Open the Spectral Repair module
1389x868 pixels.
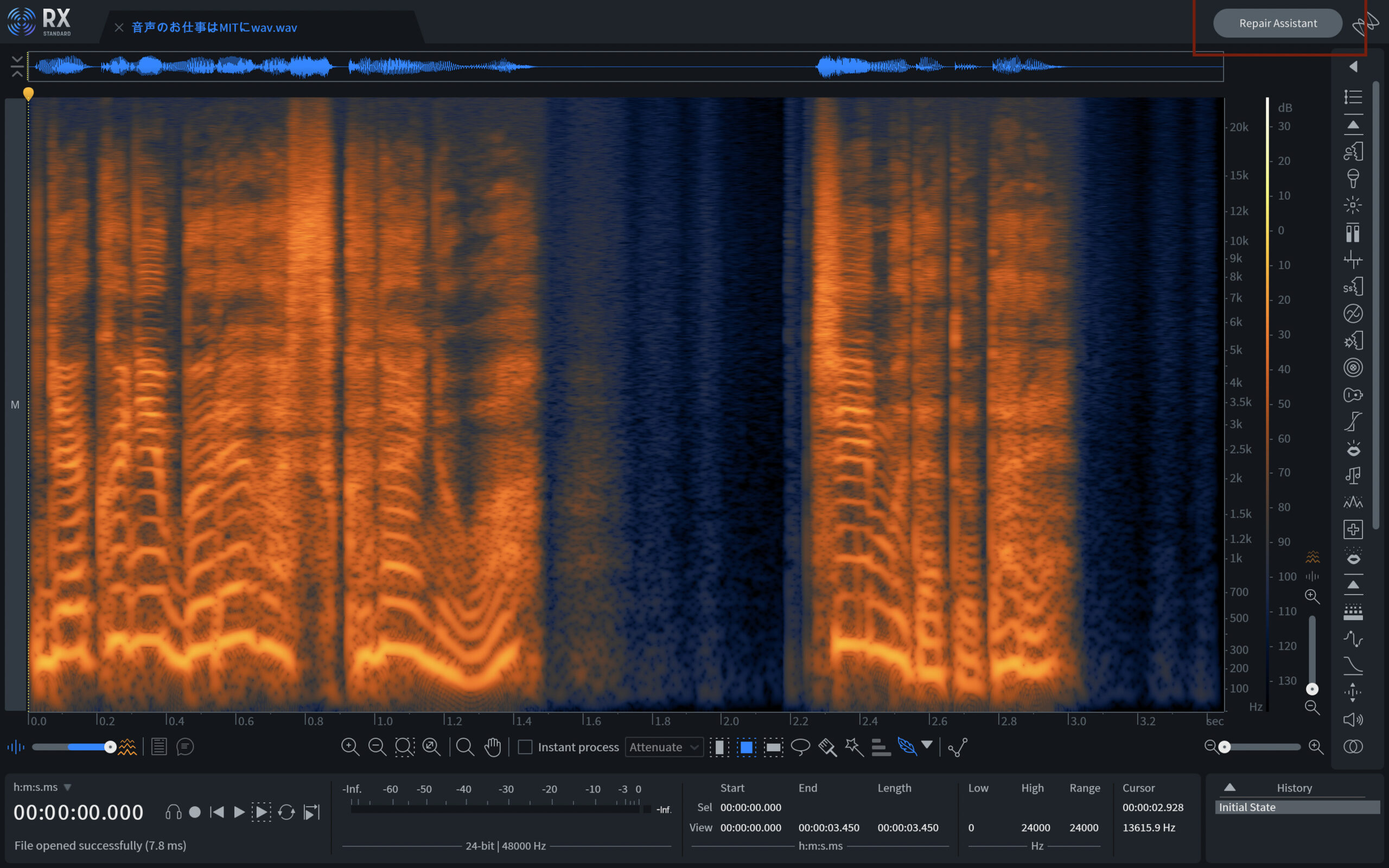pyautogui.click(x=1353, y=529)
